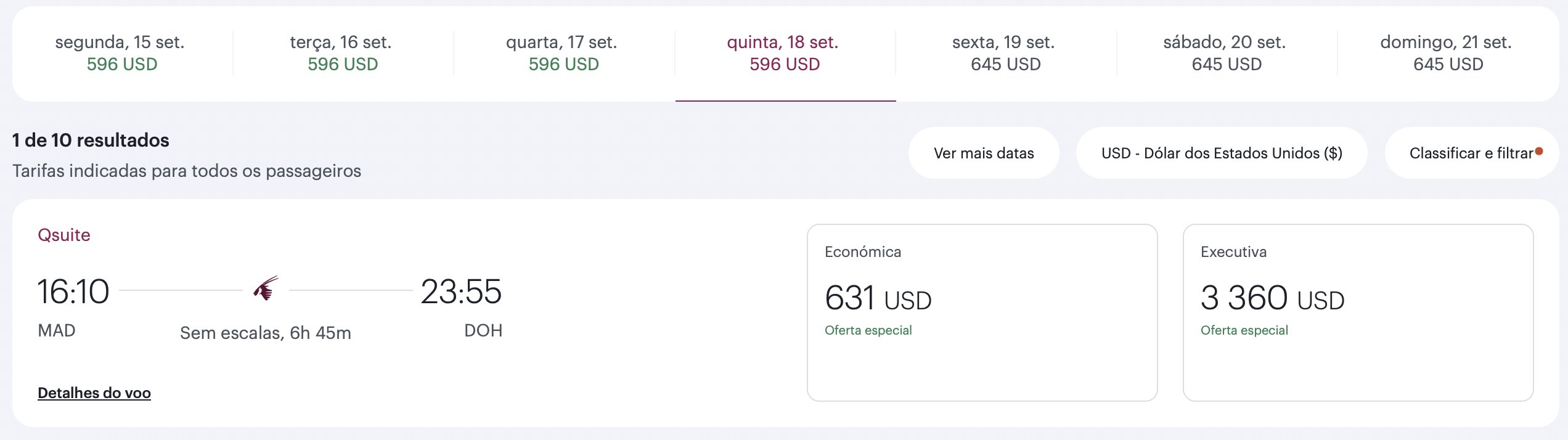This screenshot has width=1568, height=440.
Task: Click the Qsuite label
Action: coord(64,235)
